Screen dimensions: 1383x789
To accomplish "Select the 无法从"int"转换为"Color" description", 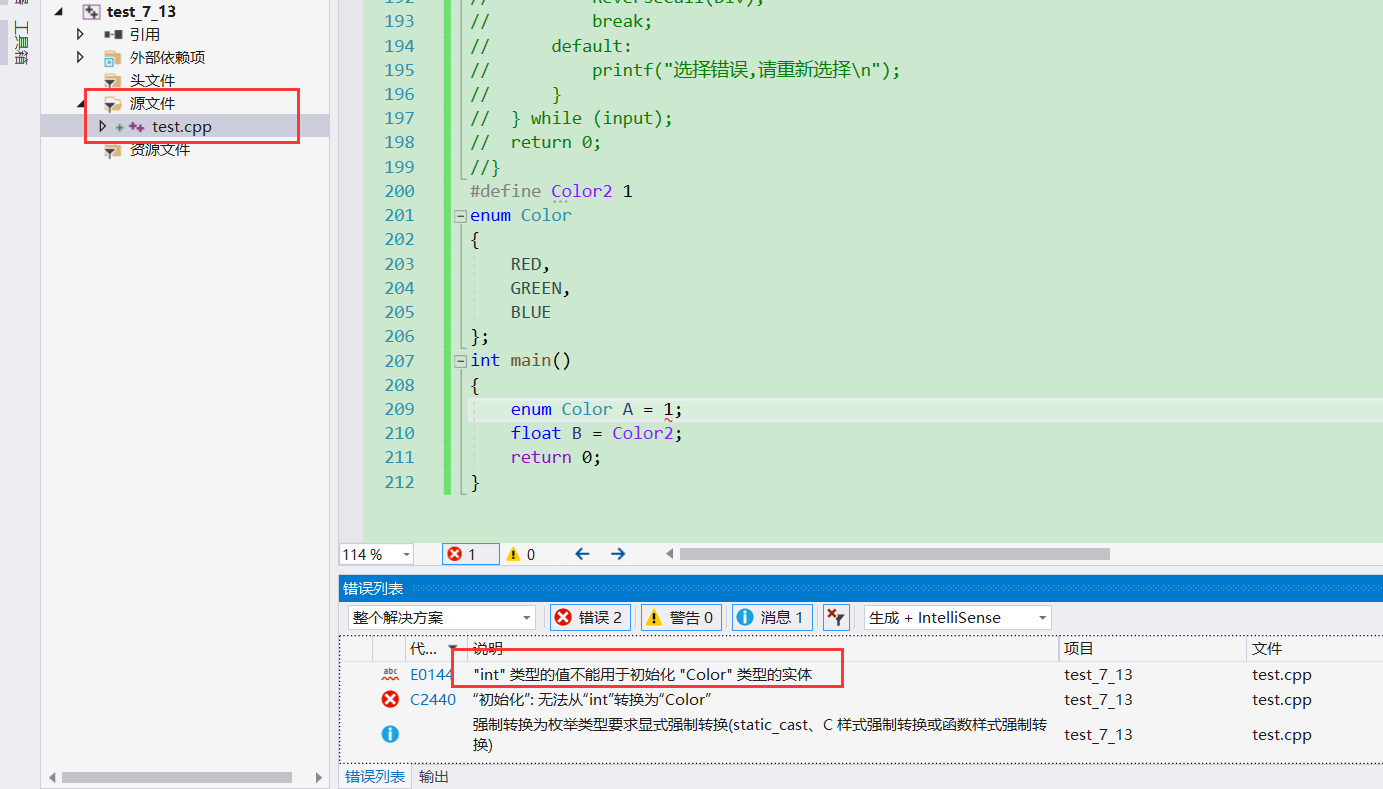I will [x=591, y=700].
